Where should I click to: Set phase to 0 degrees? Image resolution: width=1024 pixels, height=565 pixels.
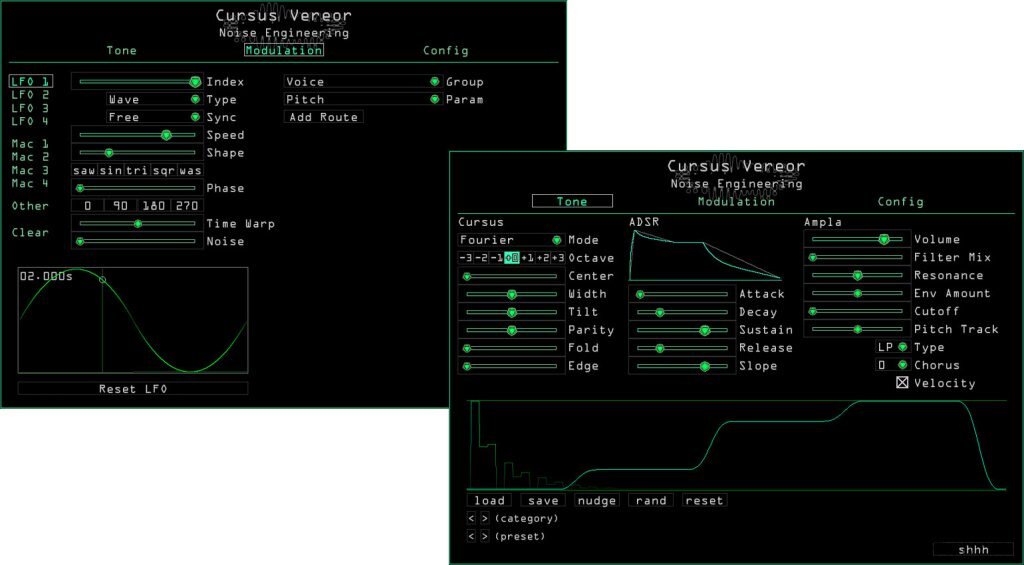click(x=88, y=206)
